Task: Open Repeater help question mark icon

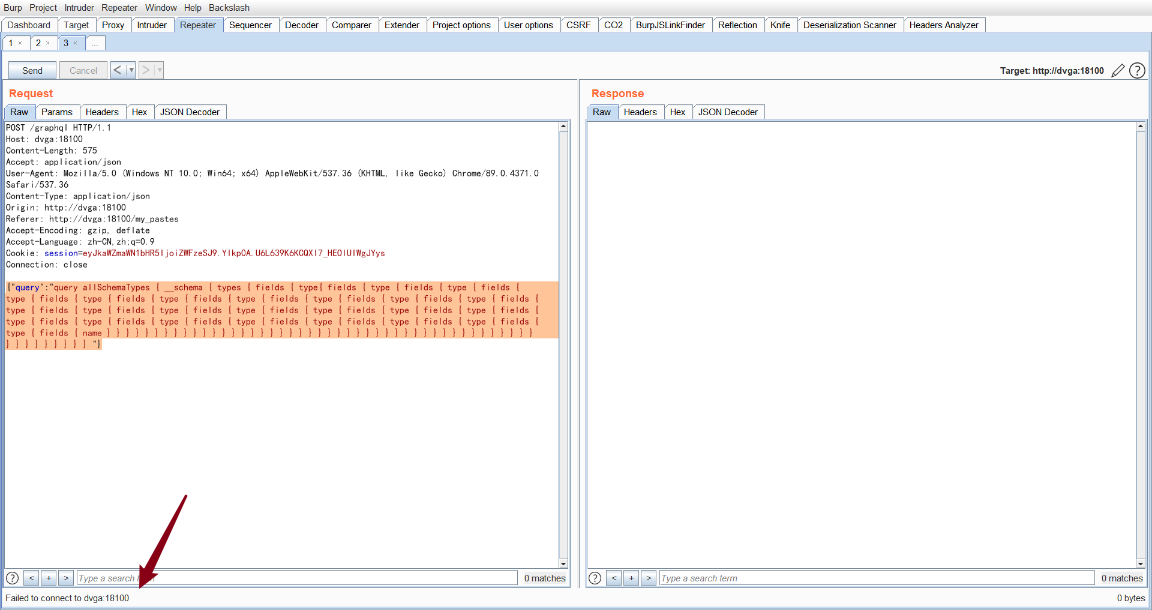Action: tap(1137, 71)
